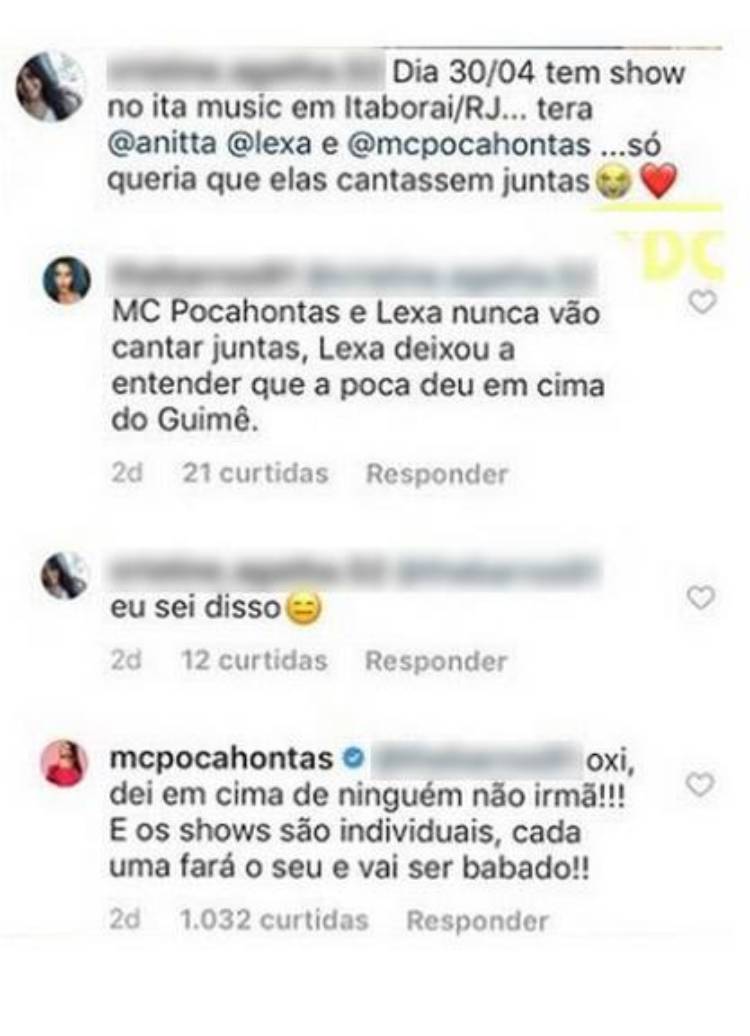Image resolution: width=750 pixels, height=1036 pixels.
Task: Open the @mcpocahontas mention link
Action: (469, 144)
